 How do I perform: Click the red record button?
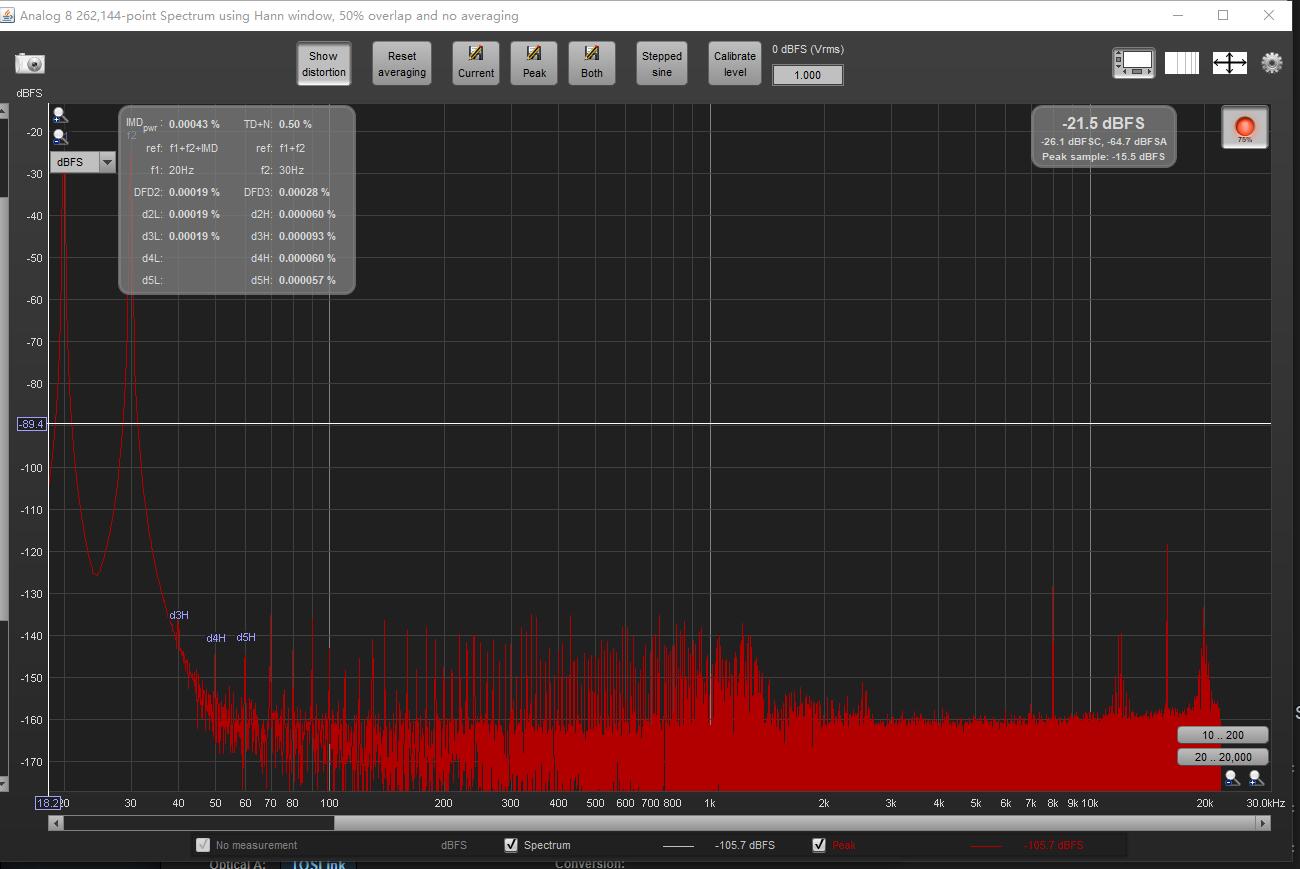pyautogui.click(x=1245, y=127)
